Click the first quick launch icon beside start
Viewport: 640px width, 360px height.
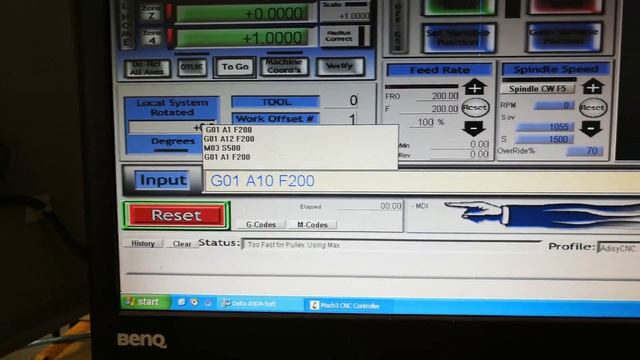point(181,302)
